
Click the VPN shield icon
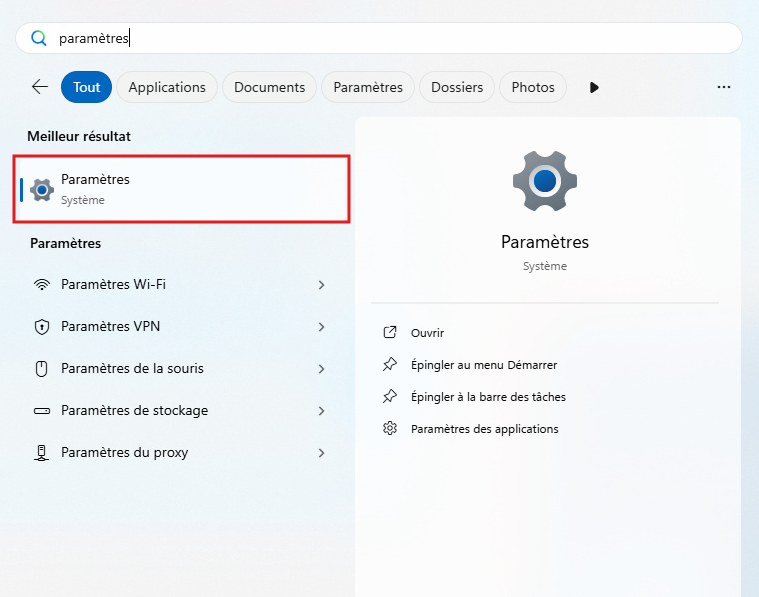pos(42,327)
